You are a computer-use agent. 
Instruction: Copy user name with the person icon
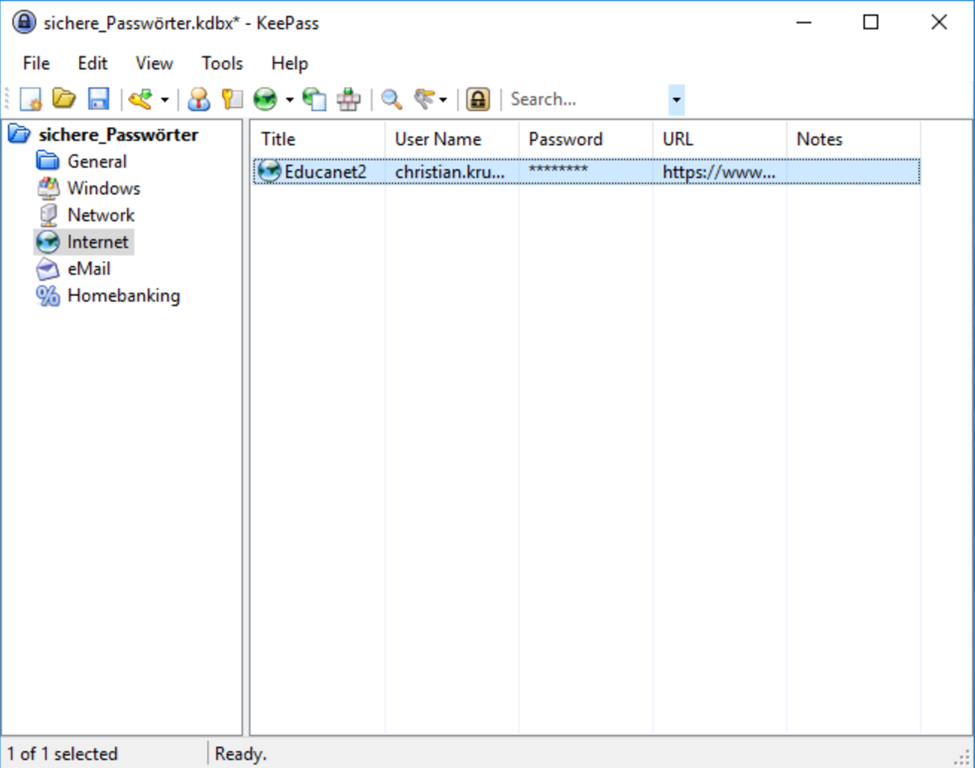(199, 99)
